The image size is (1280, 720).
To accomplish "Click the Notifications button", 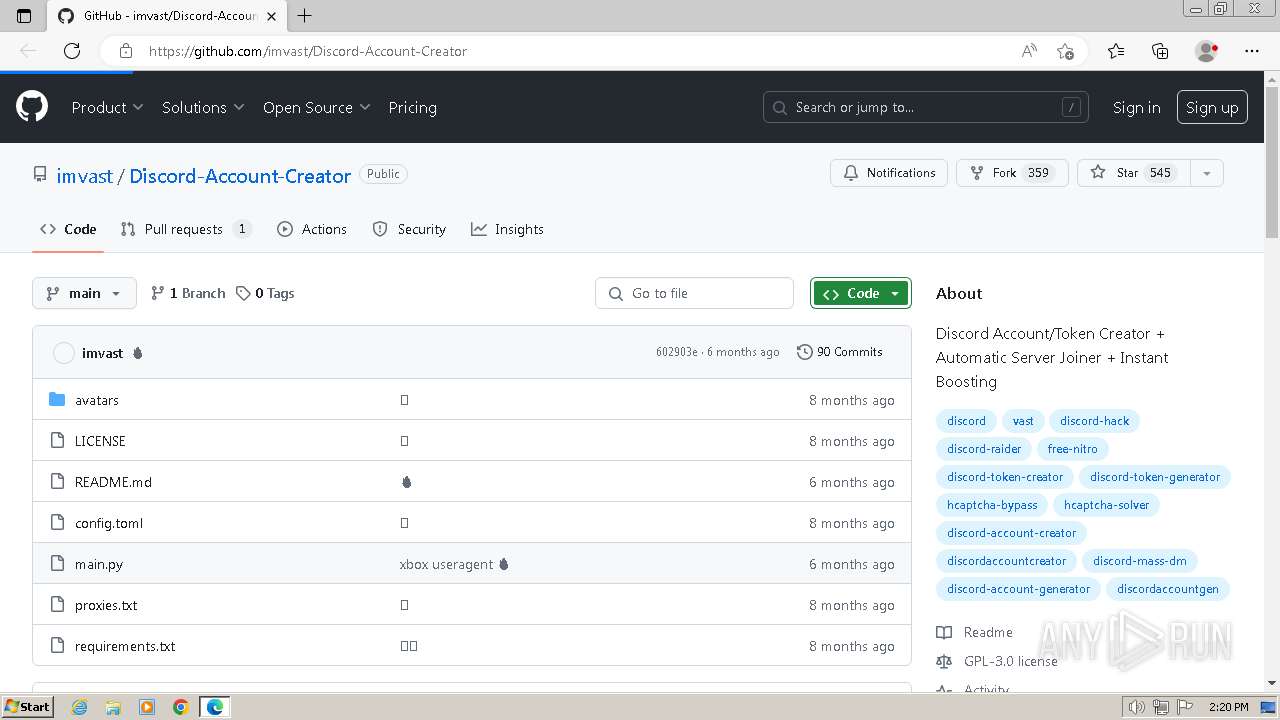I will pyautogui.click(x=889, y=173).
